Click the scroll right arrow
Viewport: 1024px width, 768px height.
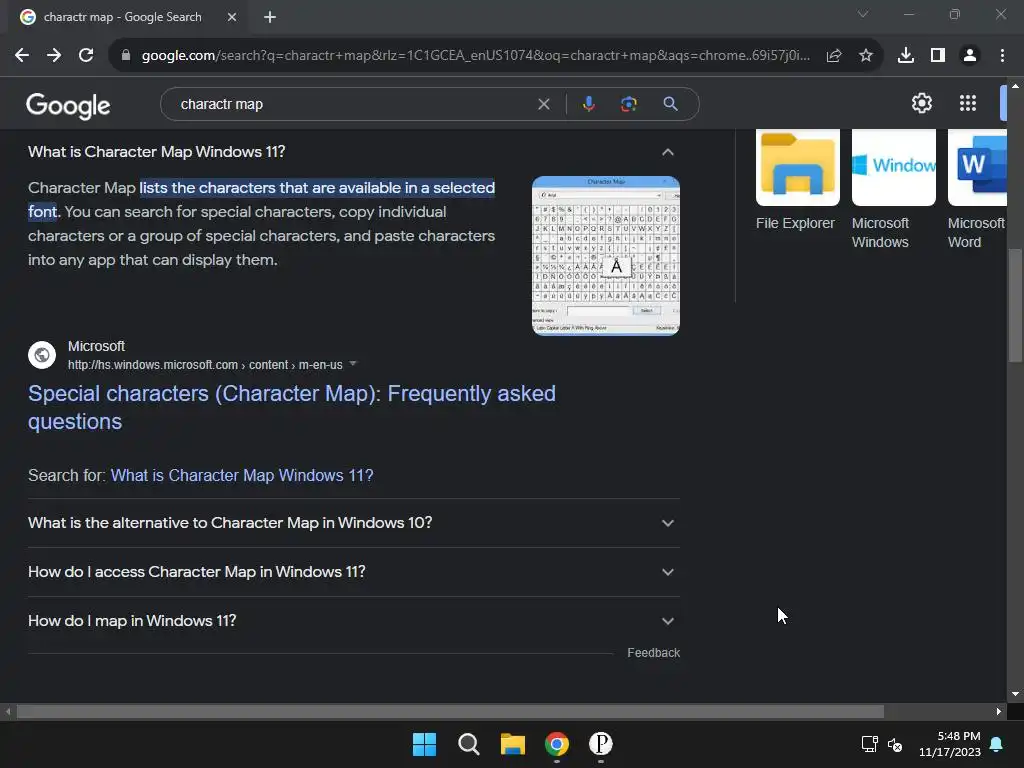(x=999, y=712)
